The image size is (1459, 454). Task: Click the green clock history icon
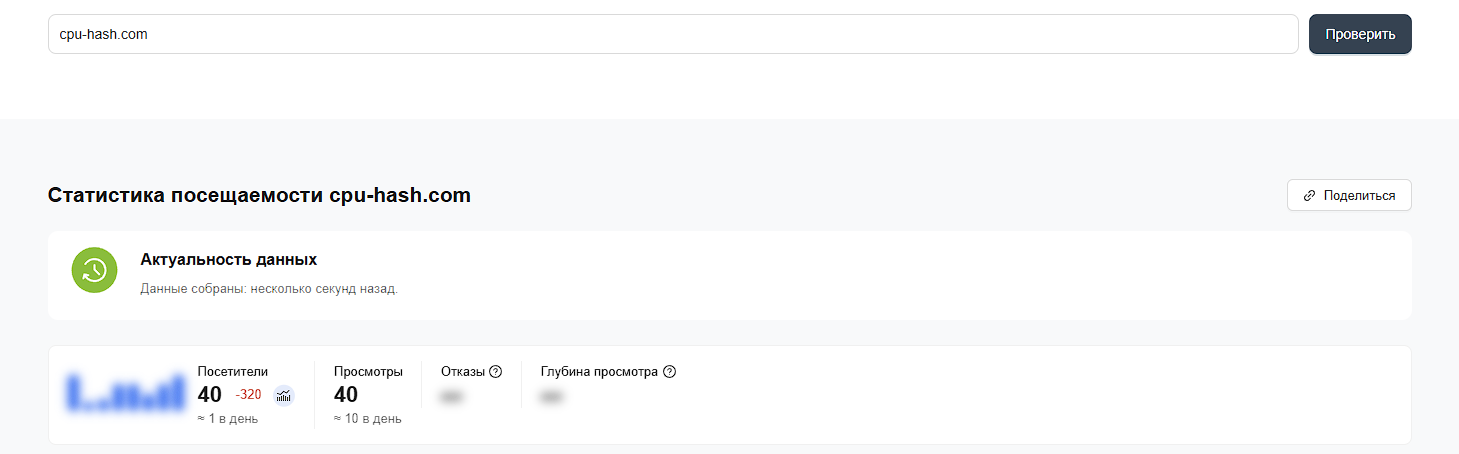coord(95,270)
